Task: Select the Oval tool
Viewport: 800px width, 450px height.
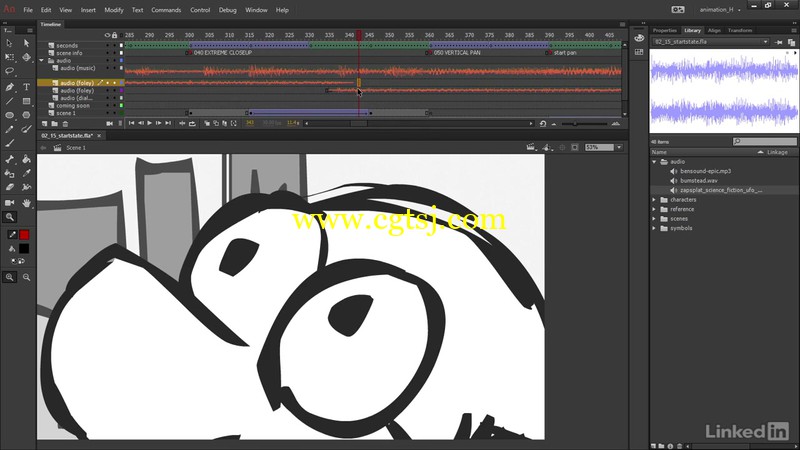Action: (x=9, y=115)
